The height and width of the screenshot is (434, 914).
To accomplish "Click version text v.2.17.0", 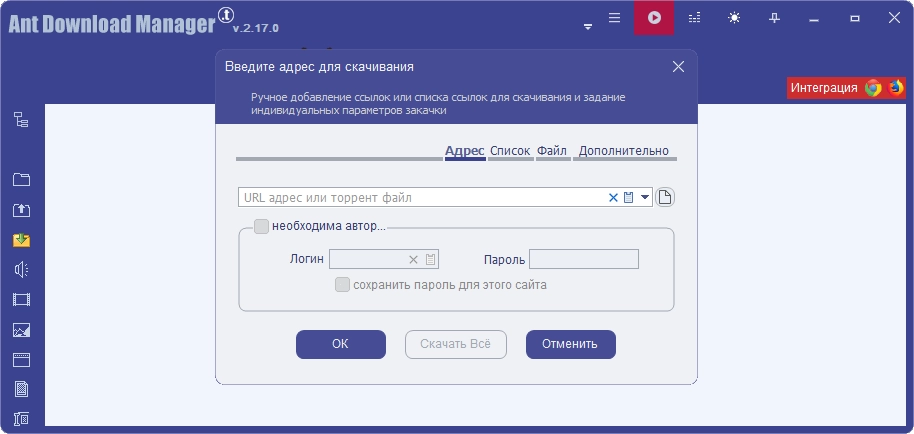I will tap(255, 29).
